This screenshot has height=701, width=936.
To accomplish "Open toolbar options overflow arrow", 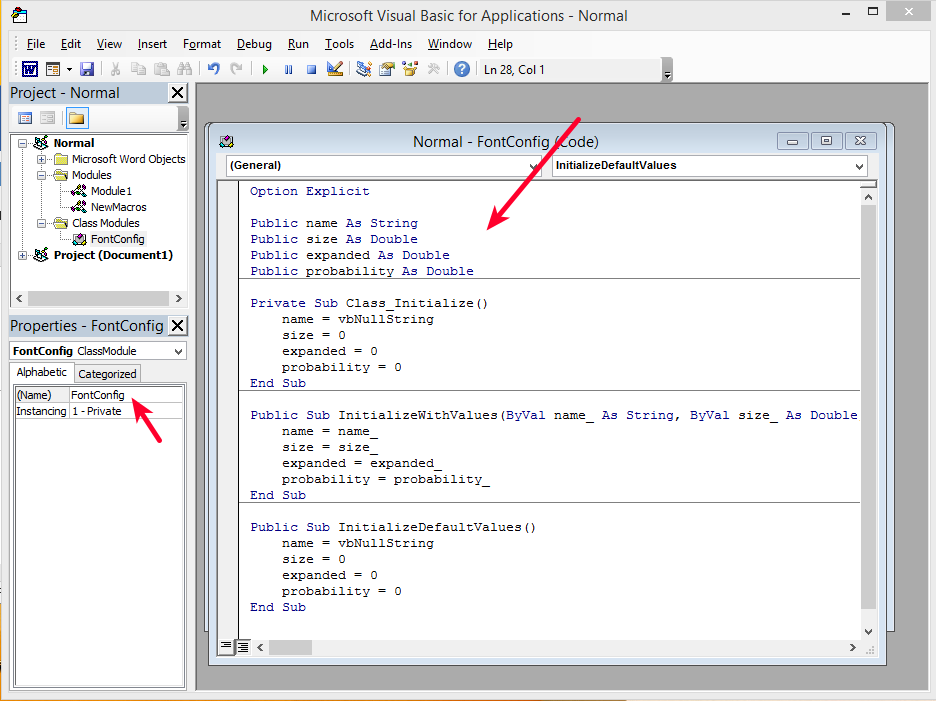I will (667, 70).
